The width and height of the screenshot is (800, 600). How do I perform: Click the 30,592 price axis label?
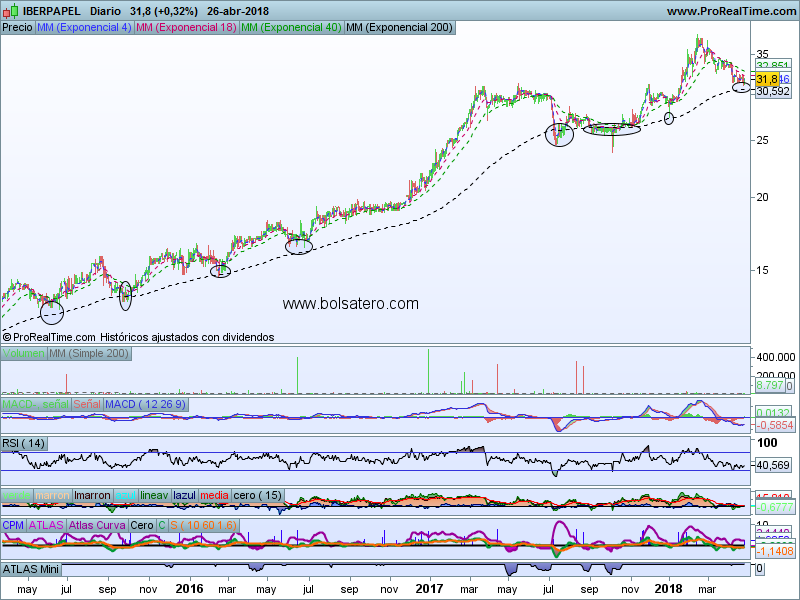[772, 91]
